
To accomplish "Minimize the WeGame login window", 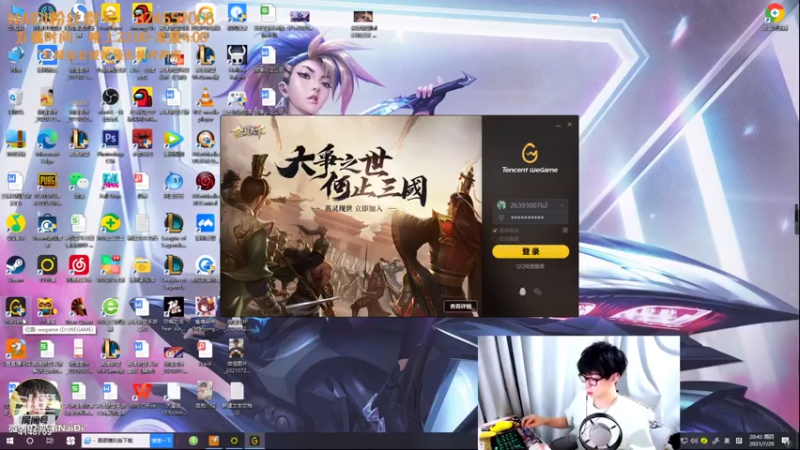I will click(558, 124).
